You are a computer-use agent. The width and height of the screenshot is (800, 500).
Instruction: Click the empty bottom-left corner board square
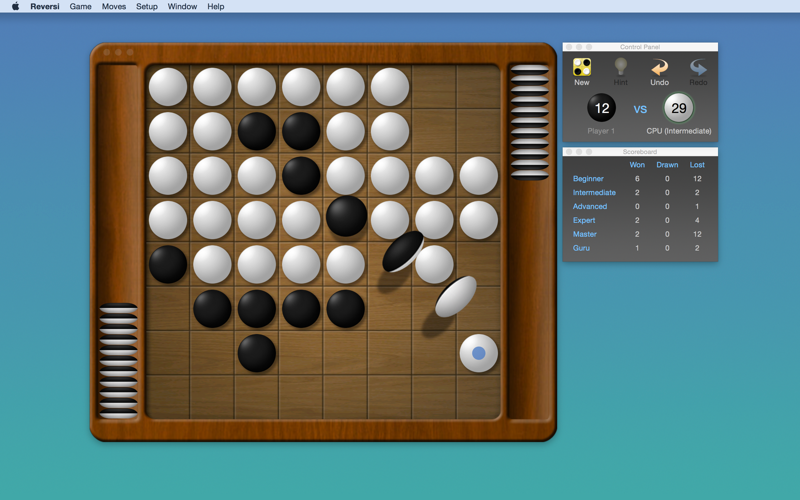(168, 397)
